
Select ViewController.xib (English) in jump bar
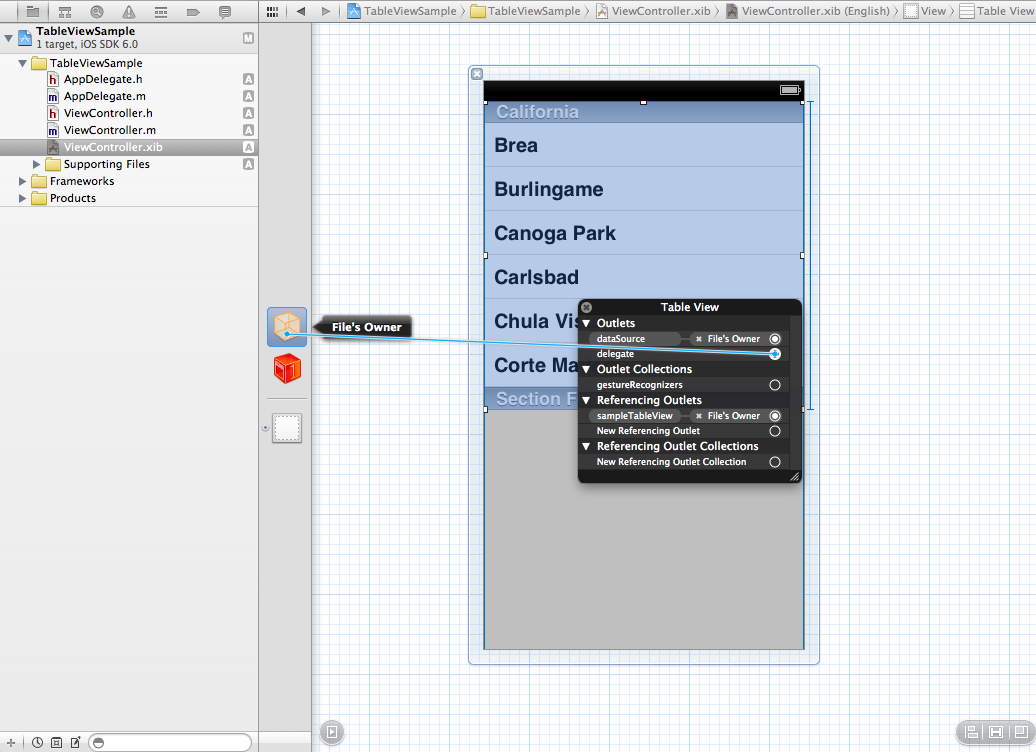click(808, 11)
